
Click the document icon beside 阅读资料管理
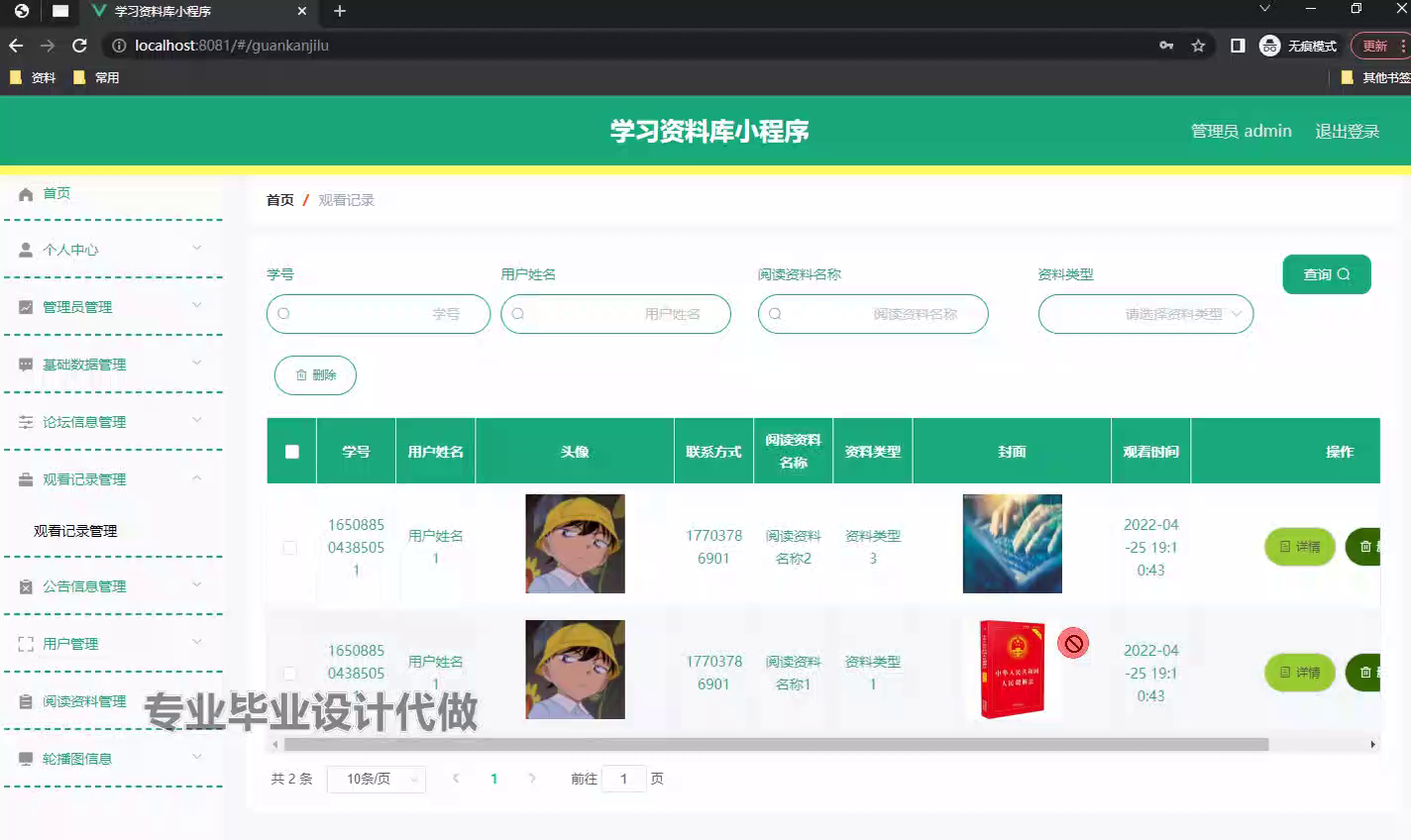[x=27, y=701]
